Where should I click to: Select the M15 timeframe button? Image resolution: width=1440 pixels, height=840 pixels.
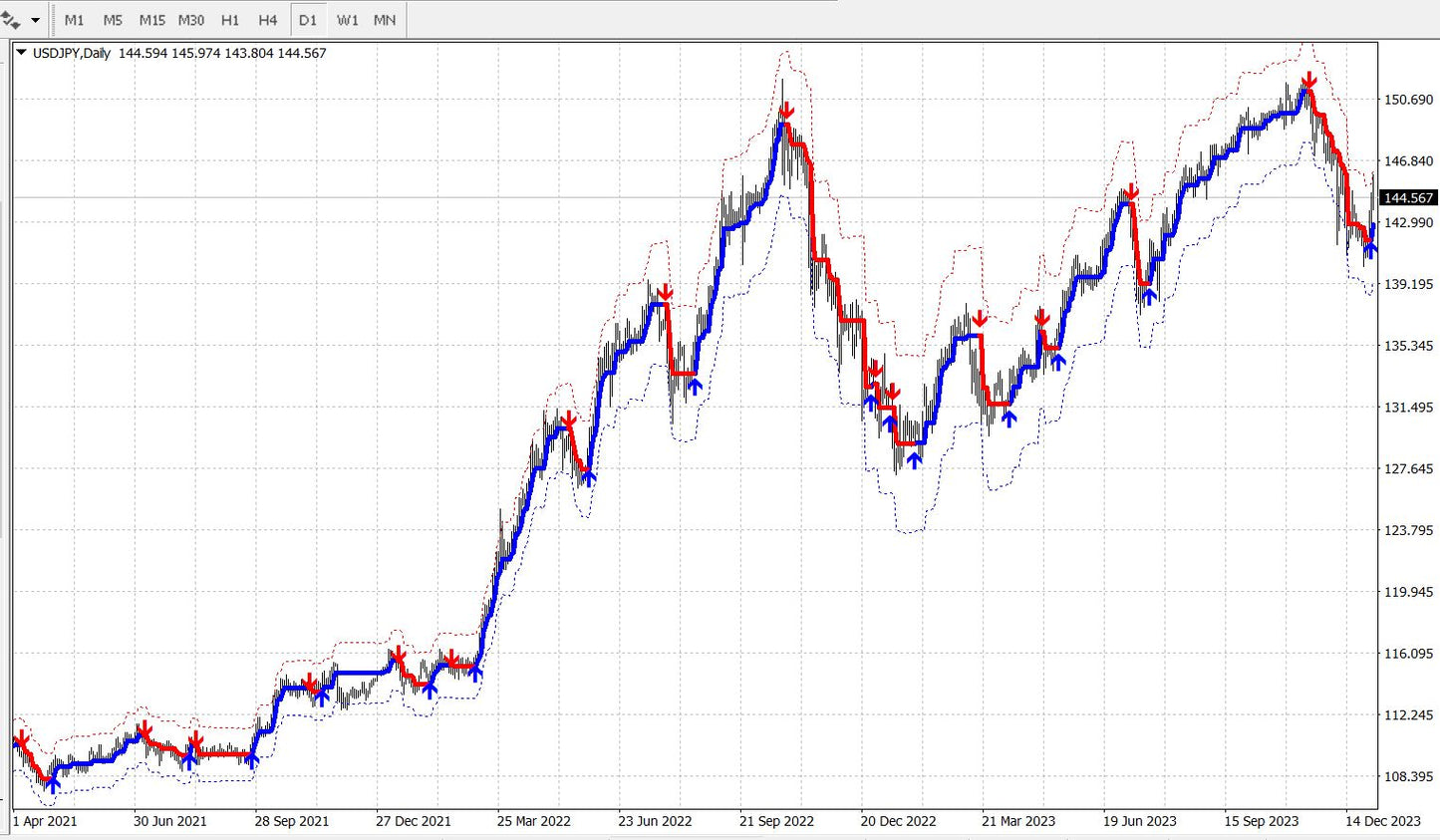click(x=151, y=19)
